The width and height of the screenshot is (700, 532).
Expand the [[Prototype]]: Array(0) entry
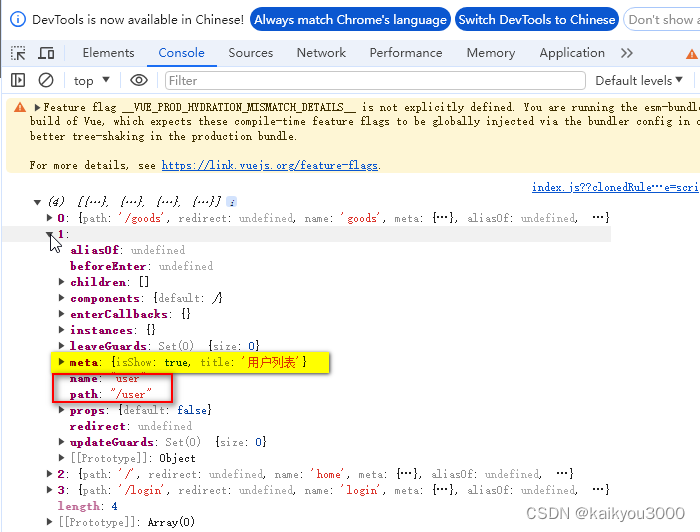pyautogui.click(x=50, y=522)
